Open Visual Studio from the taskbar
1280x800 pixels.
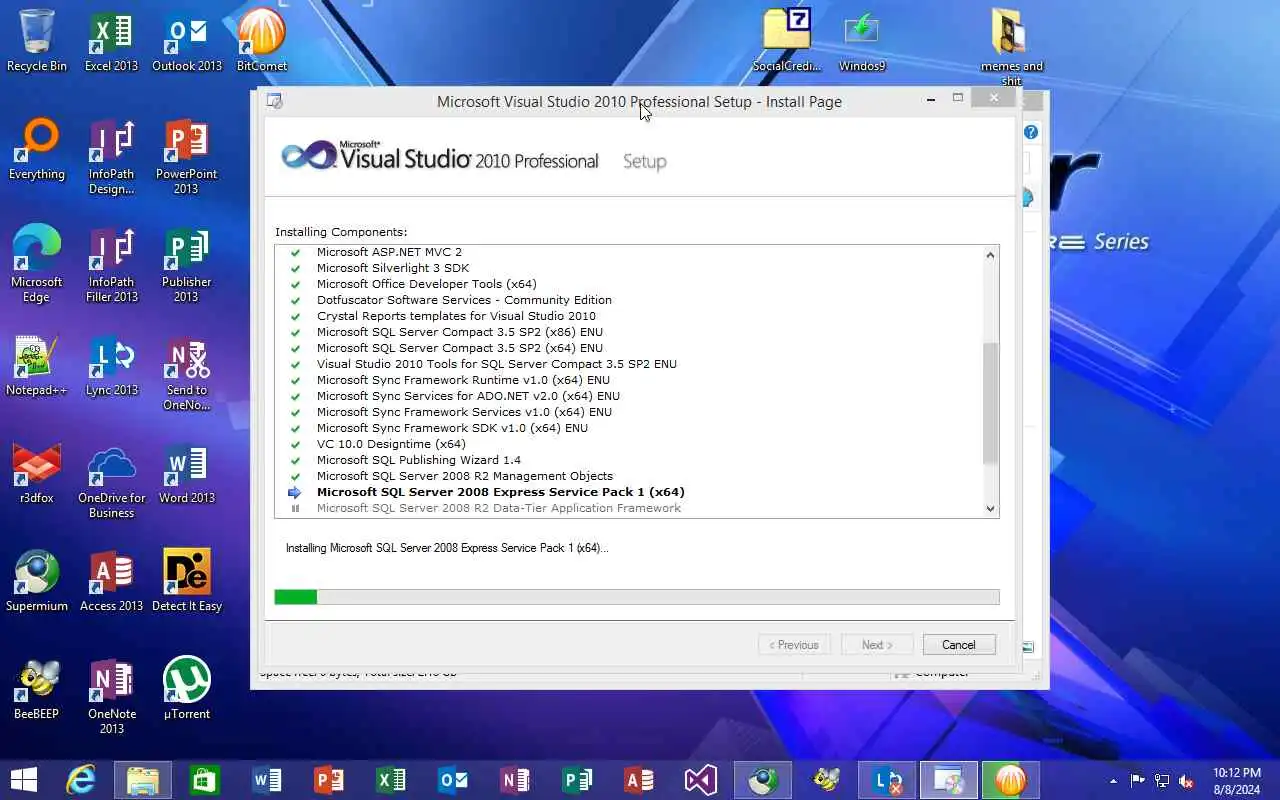click(x=700, y=780)
